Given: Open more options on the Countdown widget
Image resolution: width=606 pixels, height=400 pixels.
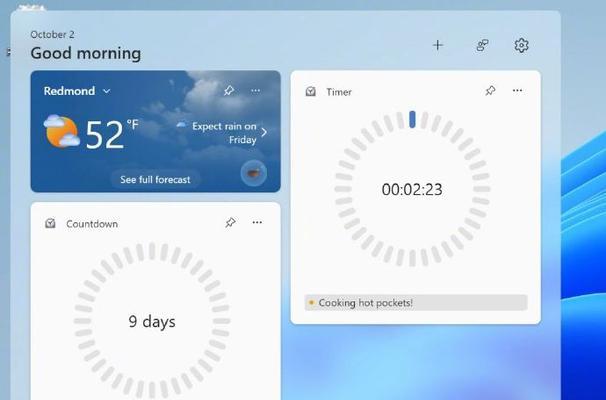Looking at the screenshot, I should coord(257,222).
